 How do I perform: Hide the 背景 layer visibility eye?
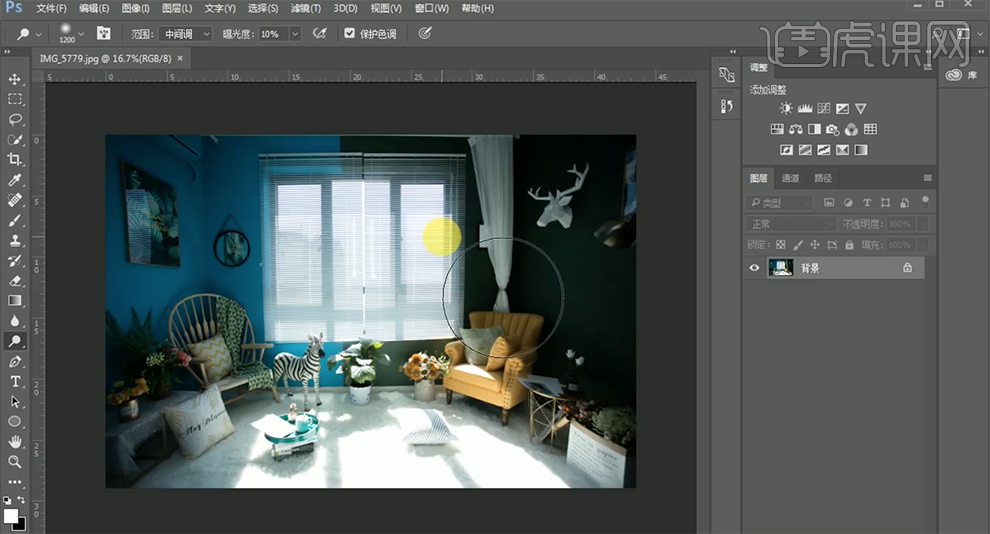coord(754,268)
